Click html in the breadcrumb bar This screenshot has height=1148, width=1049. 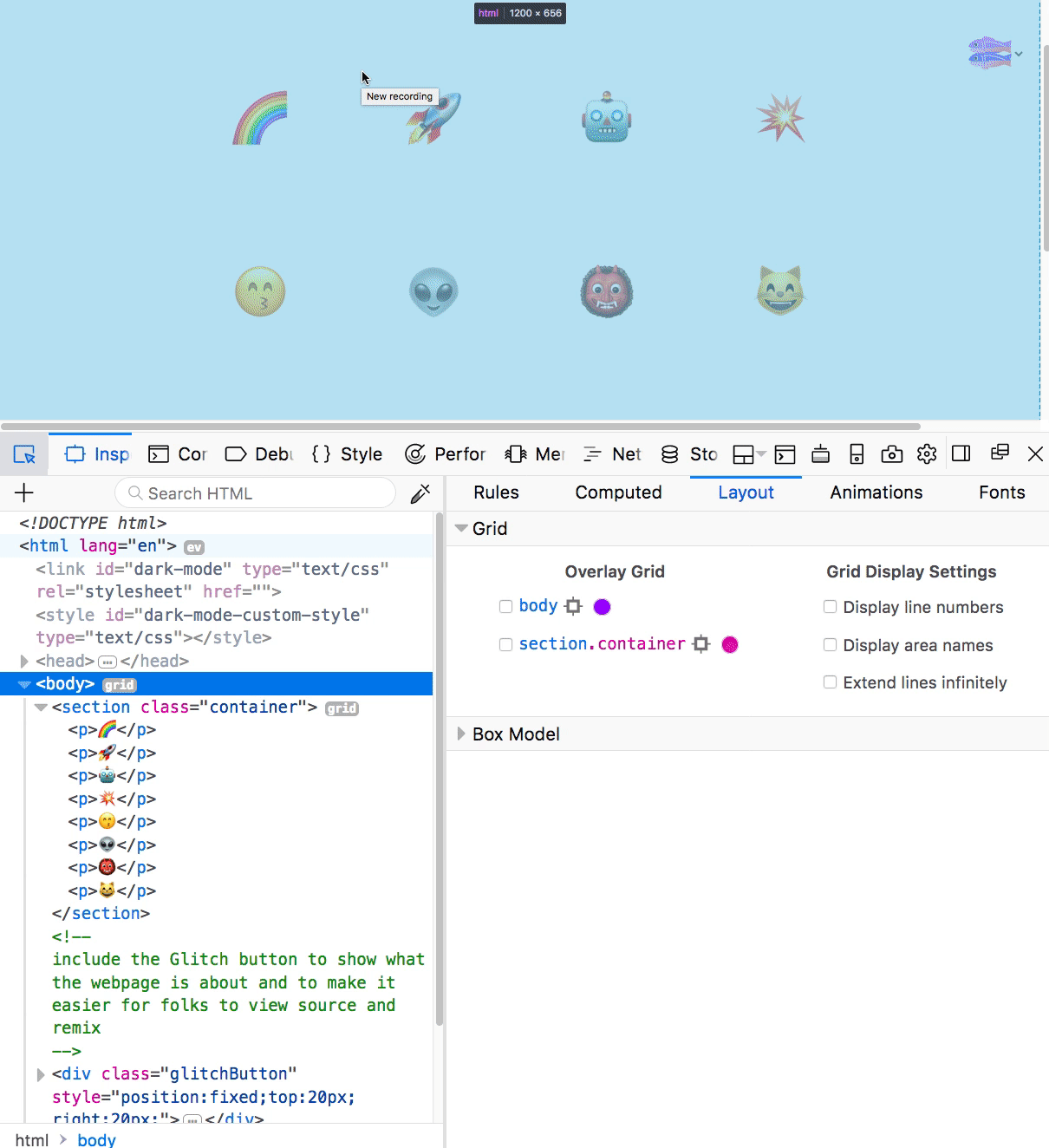click(32, 1139)
